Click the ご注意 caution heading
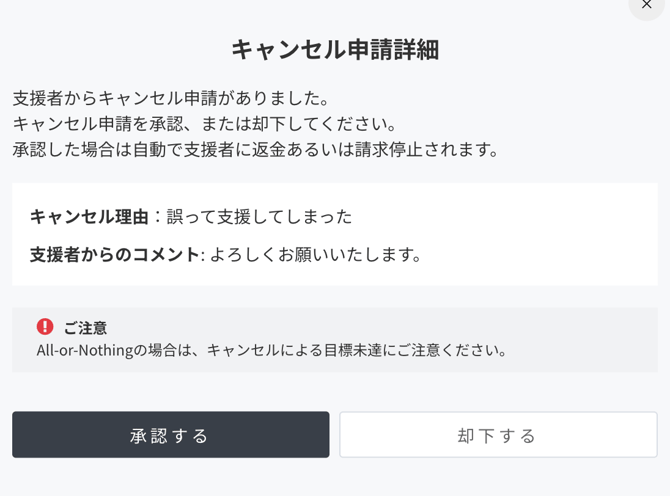 tap(85, 328)
